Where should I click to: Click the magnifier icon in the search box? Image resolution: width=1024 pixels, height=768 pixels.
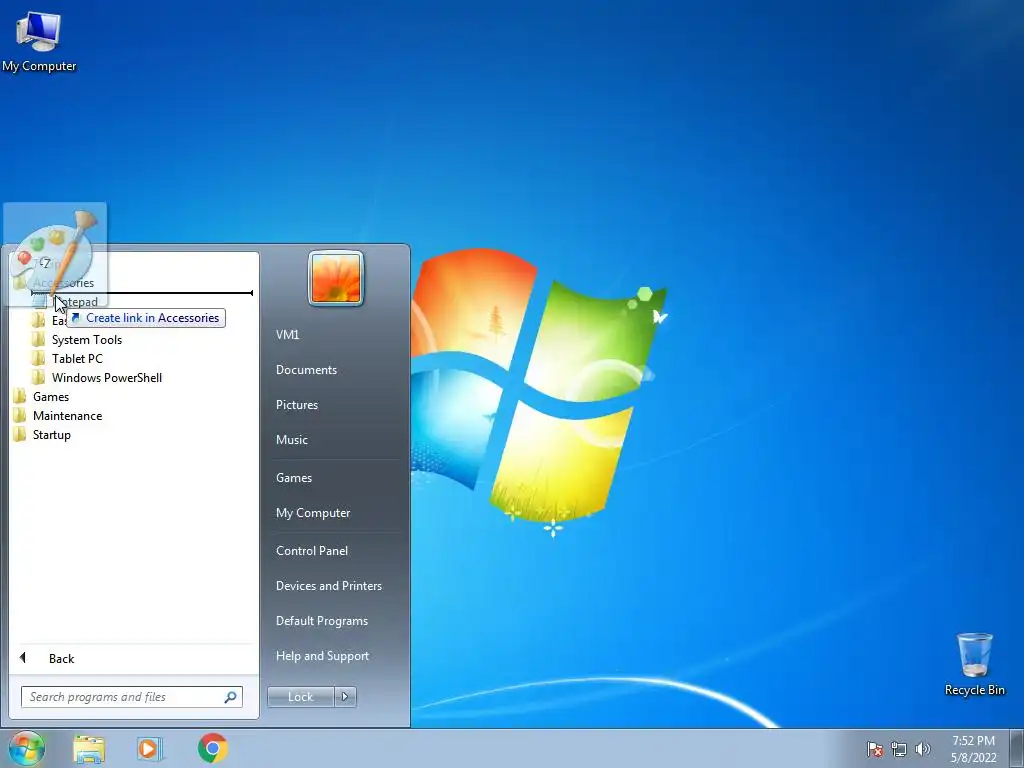click(x=231, y=697)
